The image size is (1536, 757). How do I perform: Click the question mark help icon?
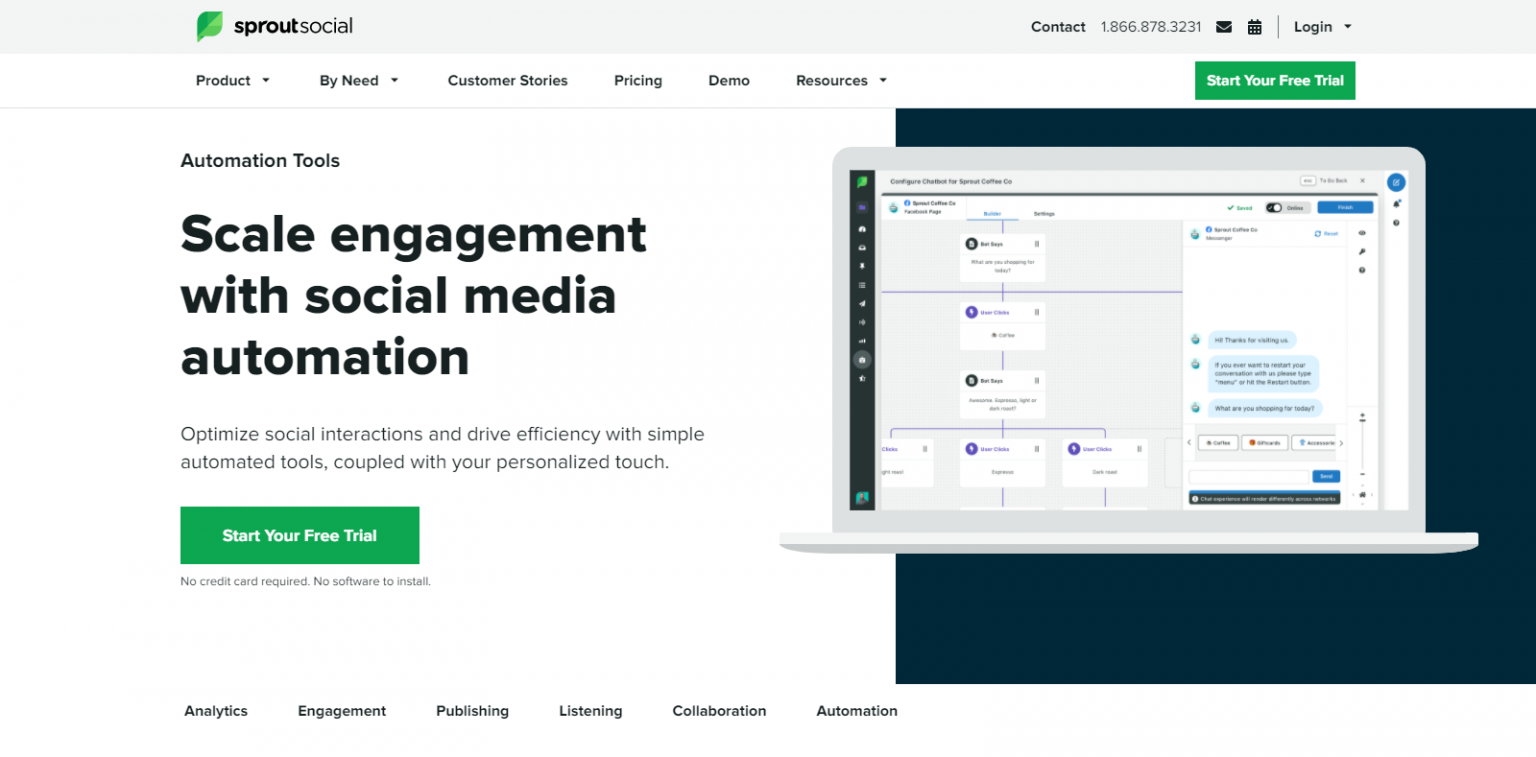pyautogui.click(x=1397, y=224)
